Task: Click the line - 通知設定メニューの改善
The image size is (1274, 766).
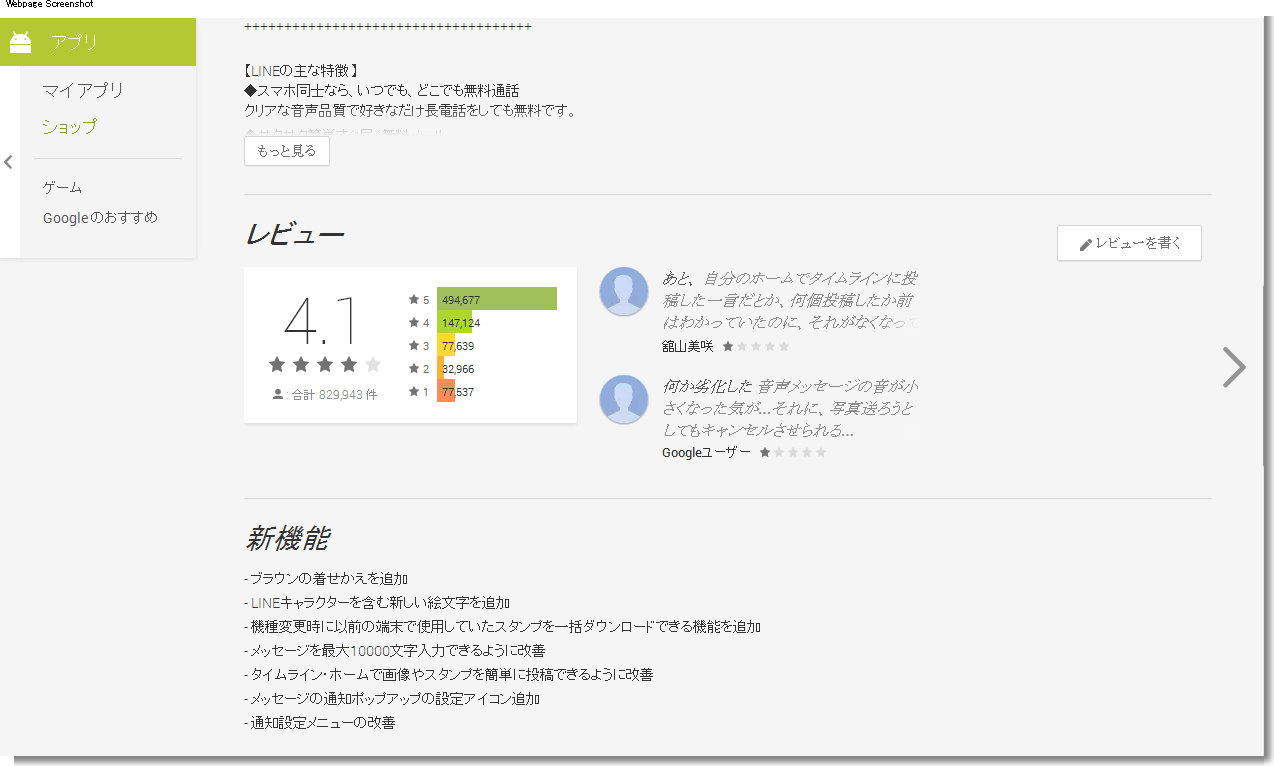Action: pyautogui.click(x=320, y=723)
